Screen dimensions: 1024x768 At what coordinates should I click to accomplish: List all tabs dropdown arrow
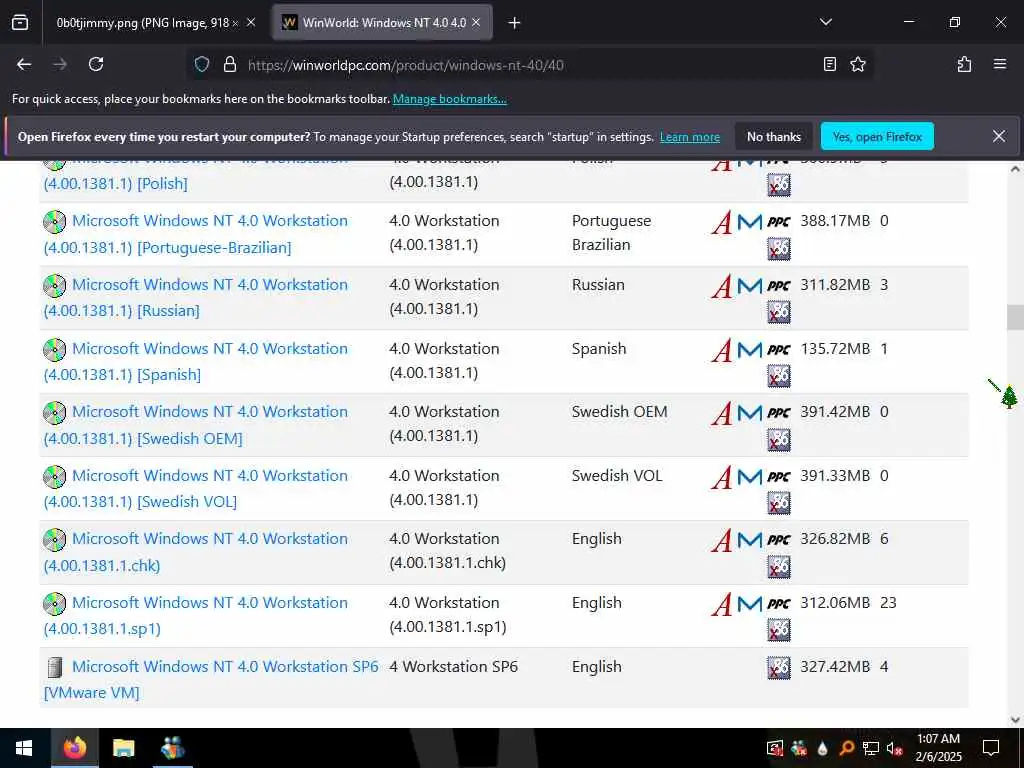(826, 22)
